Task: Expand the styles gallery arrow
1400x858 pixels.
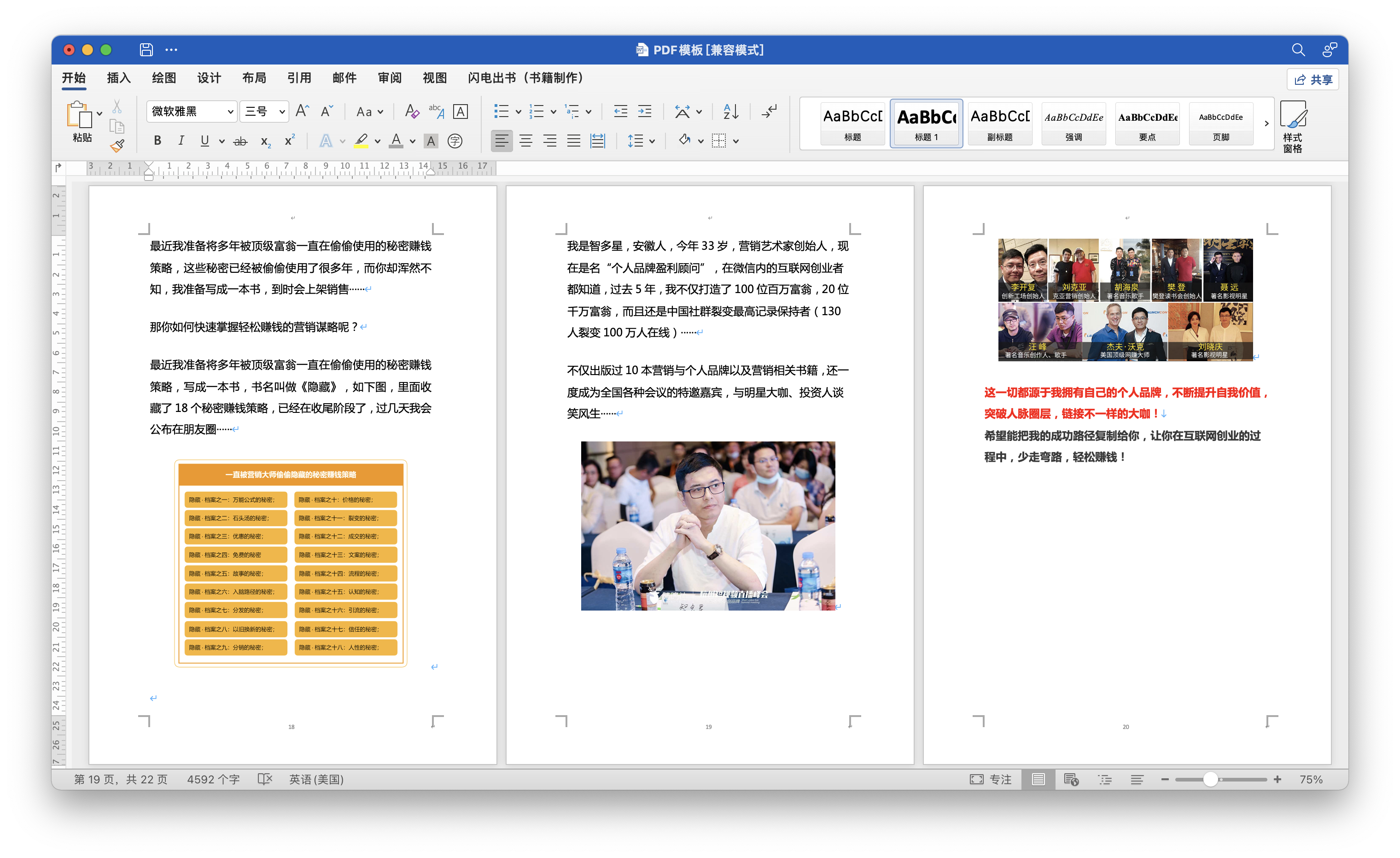Action: (x=1266, y=123)
